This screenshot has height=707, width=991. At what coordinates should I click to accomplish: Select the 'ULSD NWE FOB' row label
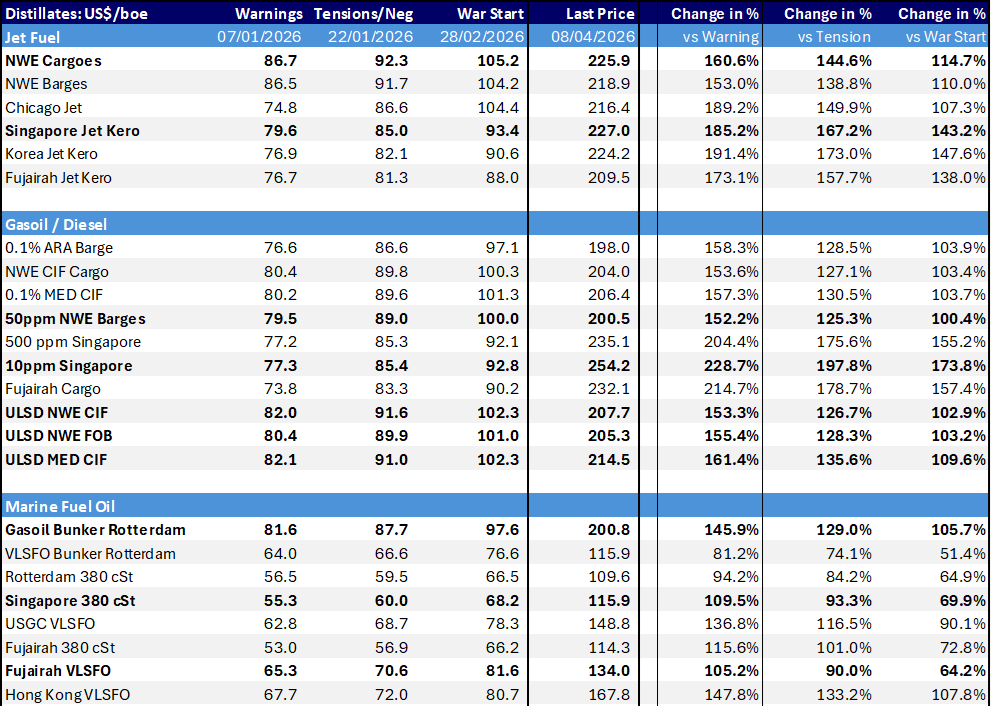click(58, 436)
